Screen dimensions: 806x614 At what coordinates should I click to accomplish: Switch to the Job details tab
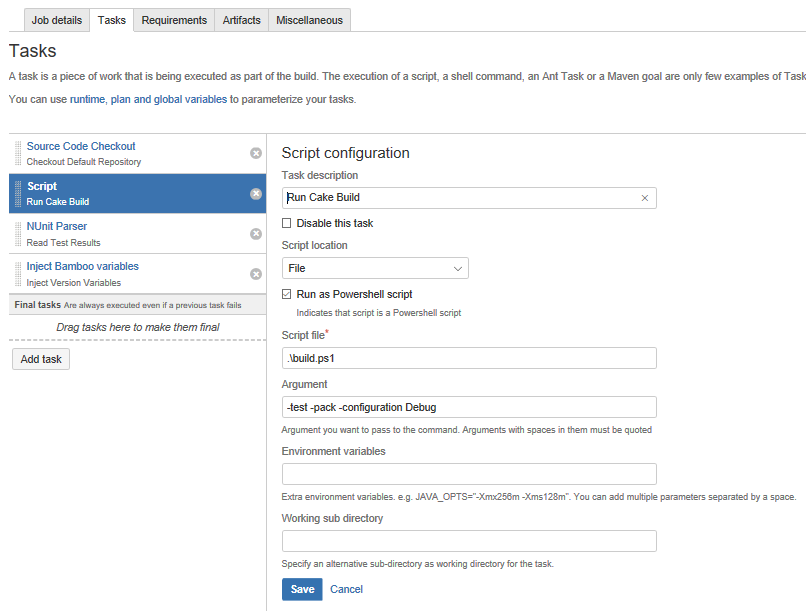tap(56, 20)
